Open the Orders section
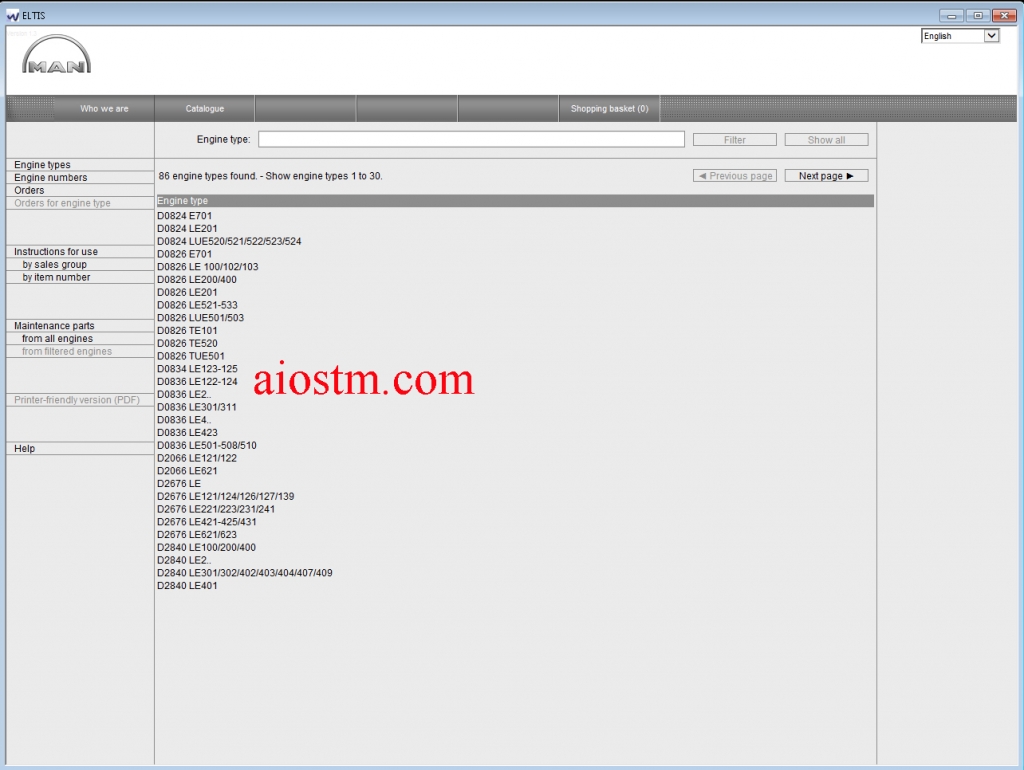Screen dimensions: 1024x770 coord(29,190)
